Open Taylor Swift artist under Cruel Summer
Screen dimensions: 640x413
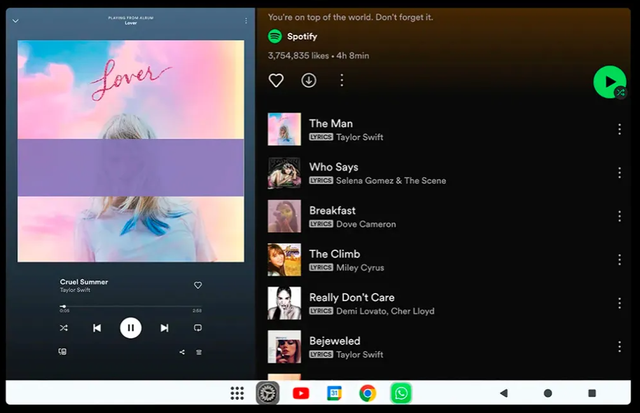pyautogui.click(x=75, y=290)
